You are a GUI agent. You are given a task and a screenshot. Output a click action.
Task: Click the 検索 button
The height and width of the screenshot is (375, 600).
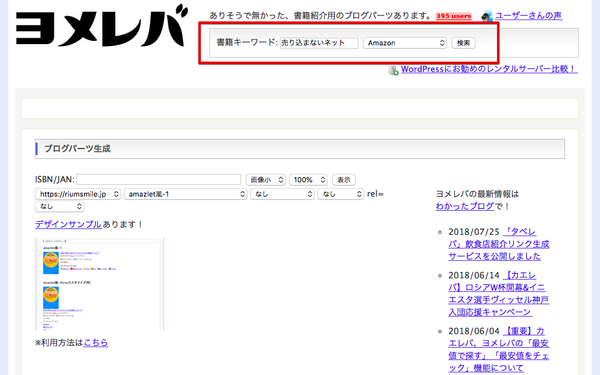coord(463,43)
